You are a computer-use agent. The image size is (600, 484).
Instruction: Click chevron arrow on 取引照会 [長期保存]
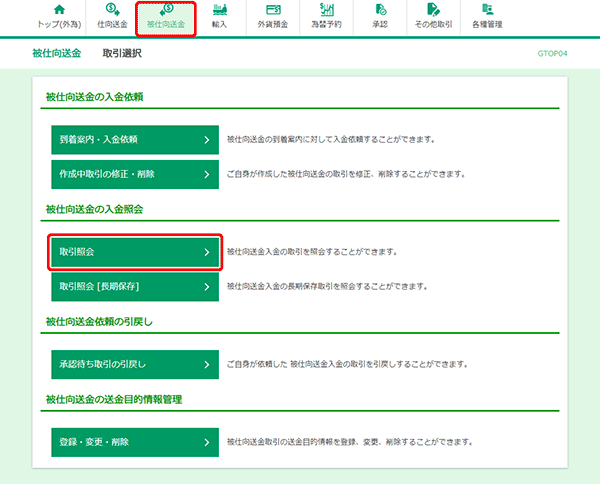[x=206, y=287]
